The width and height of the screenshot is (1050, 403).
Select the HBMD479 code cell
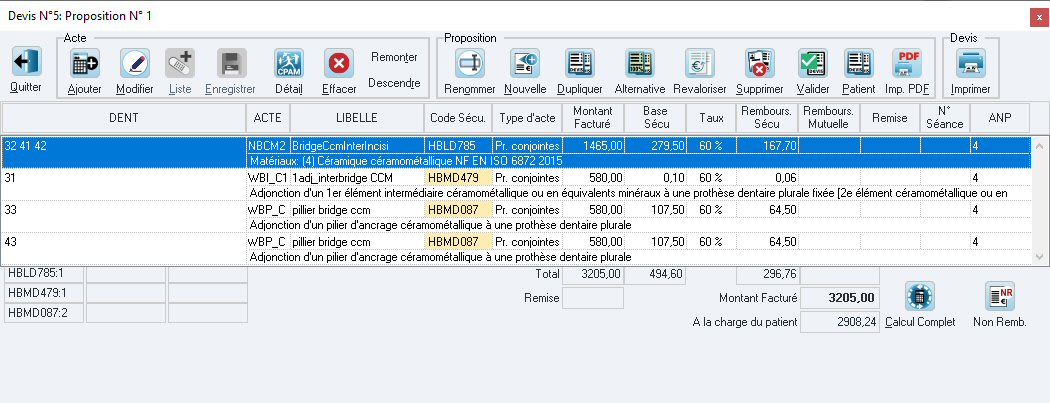coord(458,178)
